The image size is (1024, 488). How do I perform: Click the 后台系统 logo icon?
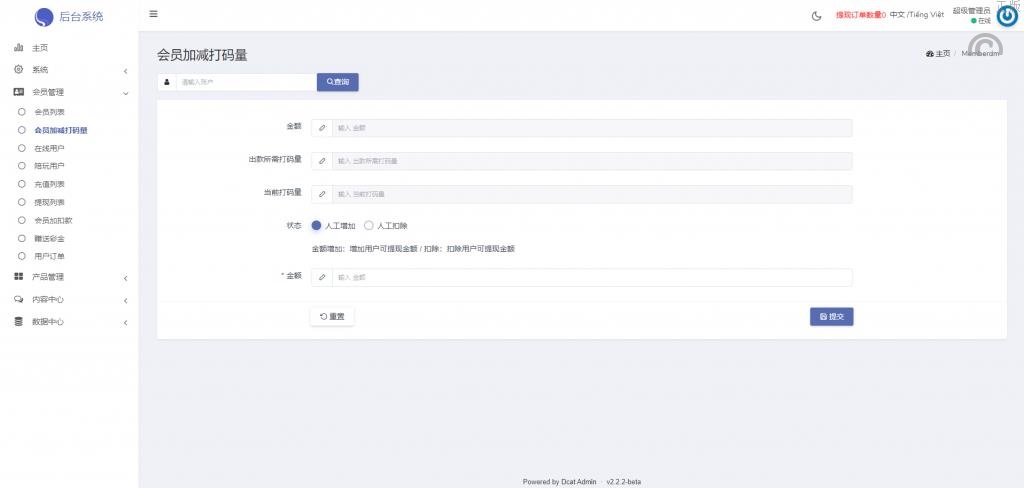pyautogui.click(x=44, y=16)
